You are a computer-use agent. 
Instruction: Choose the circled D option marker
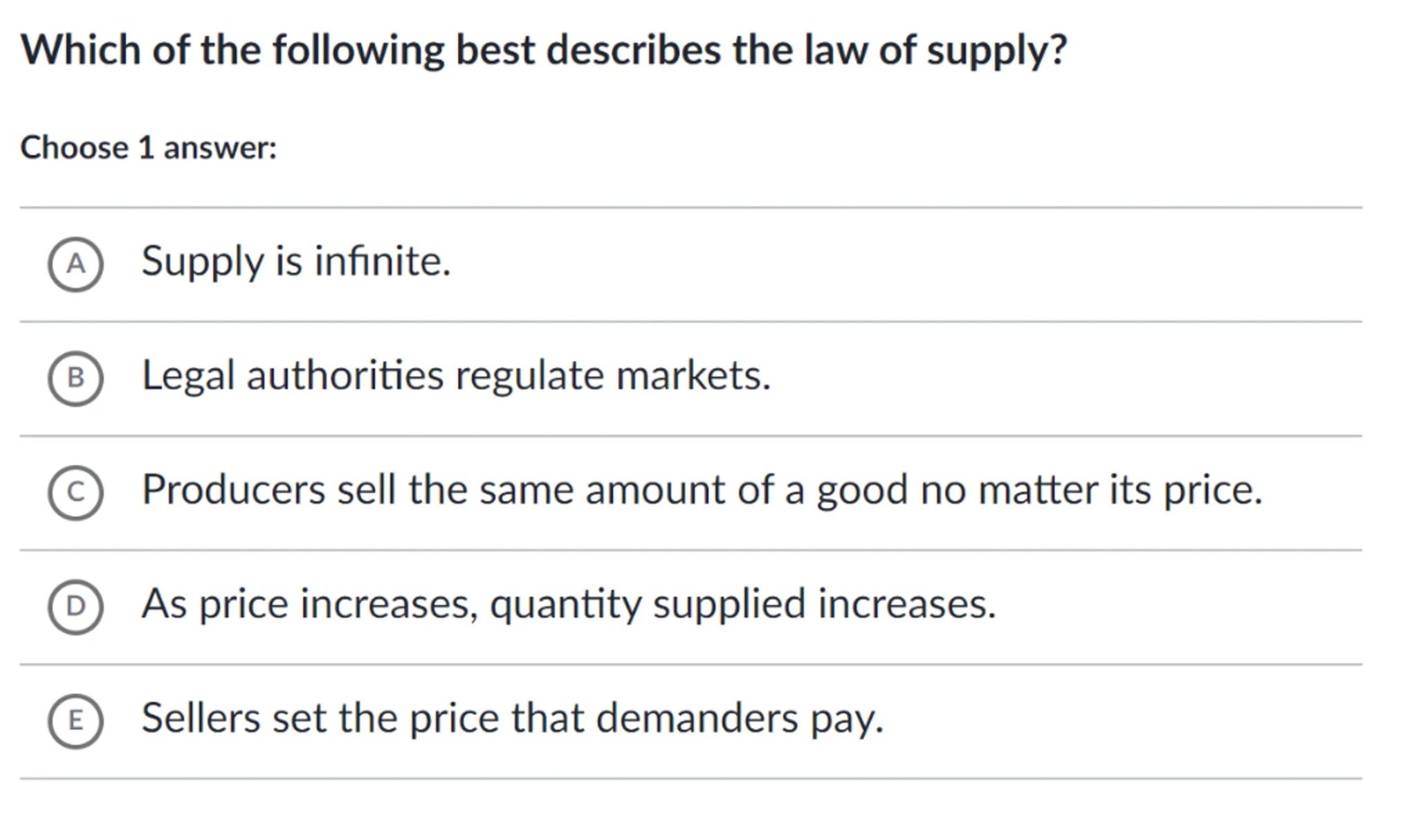click(75, 606)
